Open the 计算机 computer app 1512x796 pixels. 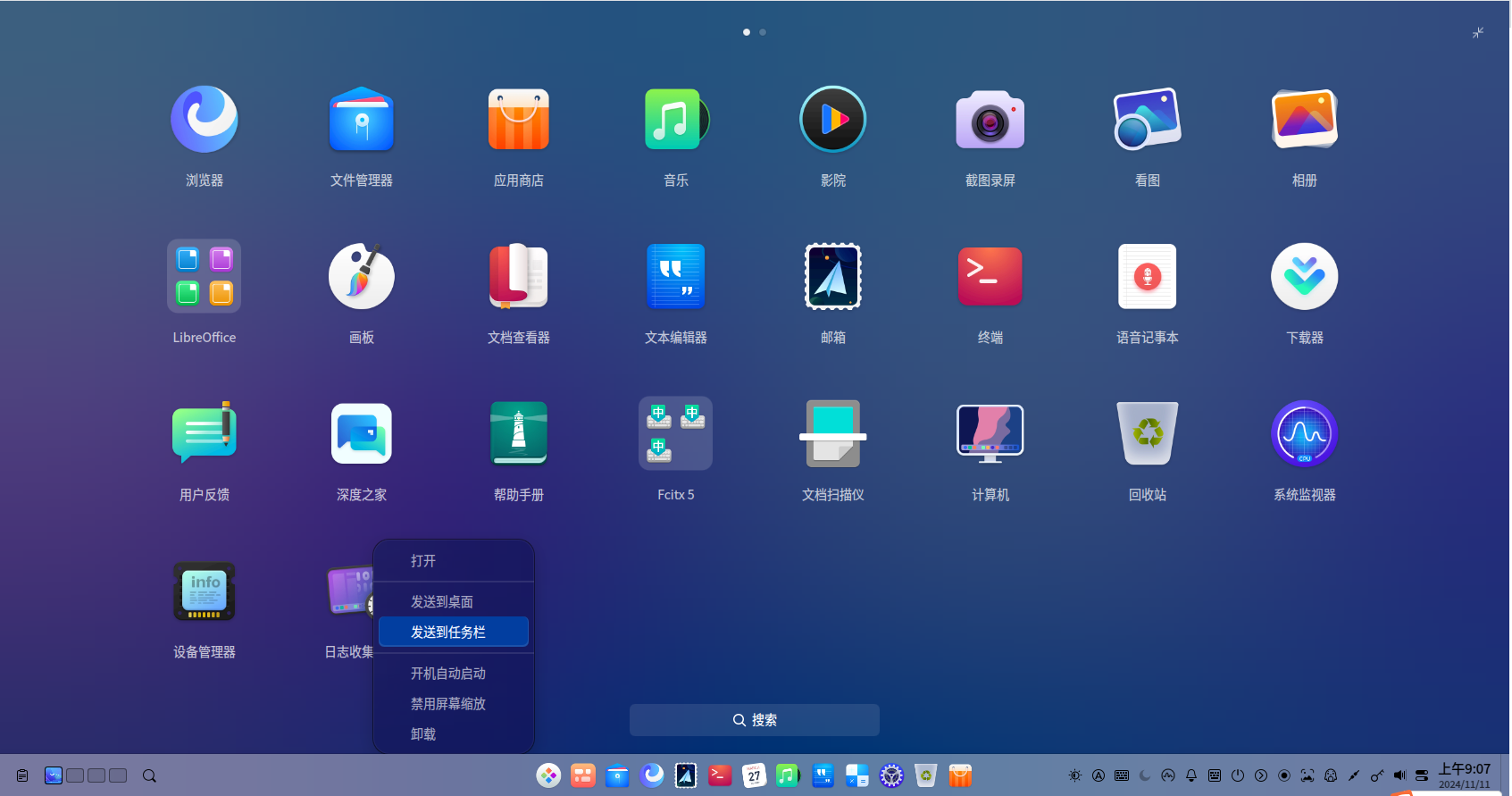pyautogui.click(x=990, y=434)
